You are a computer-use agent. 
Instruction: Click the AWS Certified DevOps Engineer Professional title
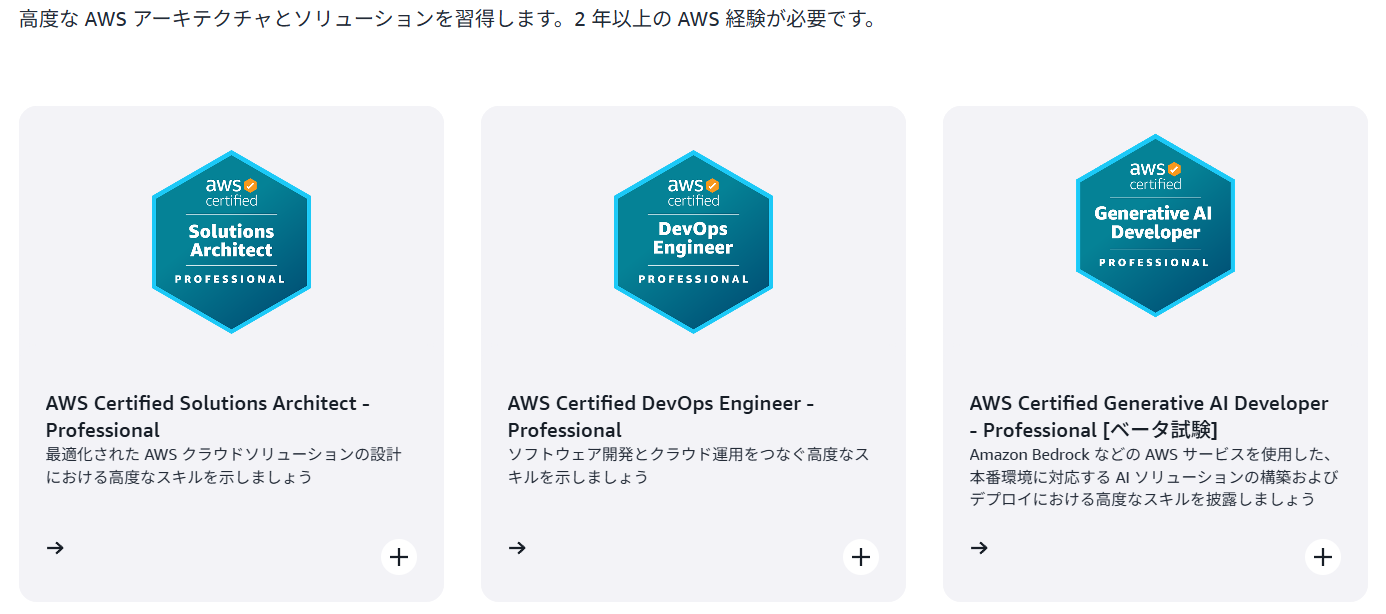tap(660, 415)
